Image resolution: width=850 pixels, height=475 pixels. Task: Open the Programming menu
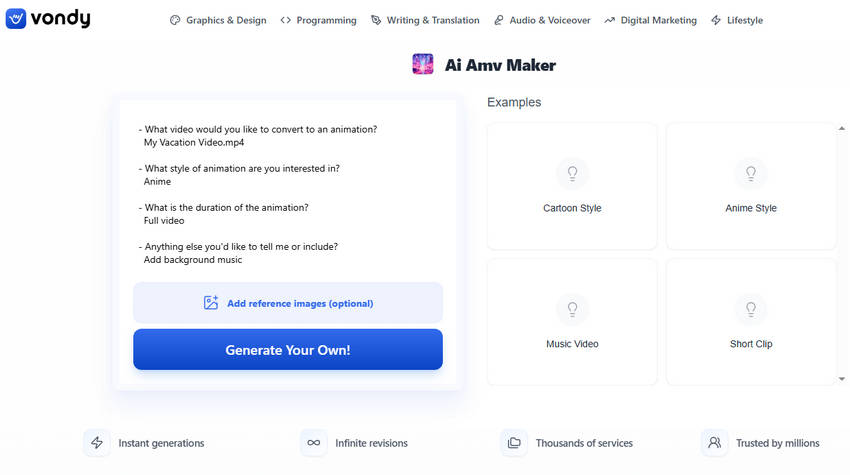click(x=318, y=20)
